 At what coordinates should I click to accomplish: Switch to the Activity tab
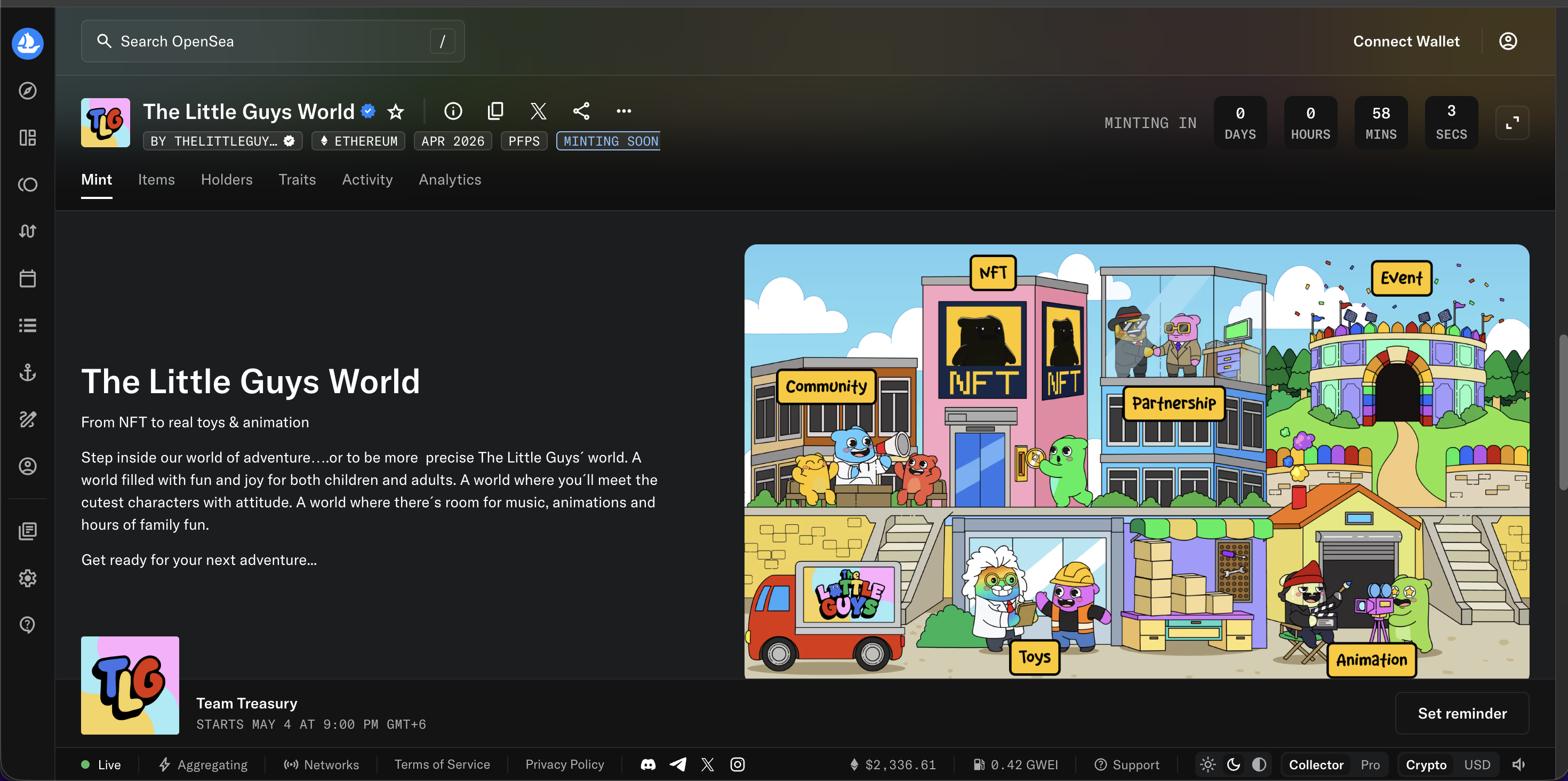[367, 180]
